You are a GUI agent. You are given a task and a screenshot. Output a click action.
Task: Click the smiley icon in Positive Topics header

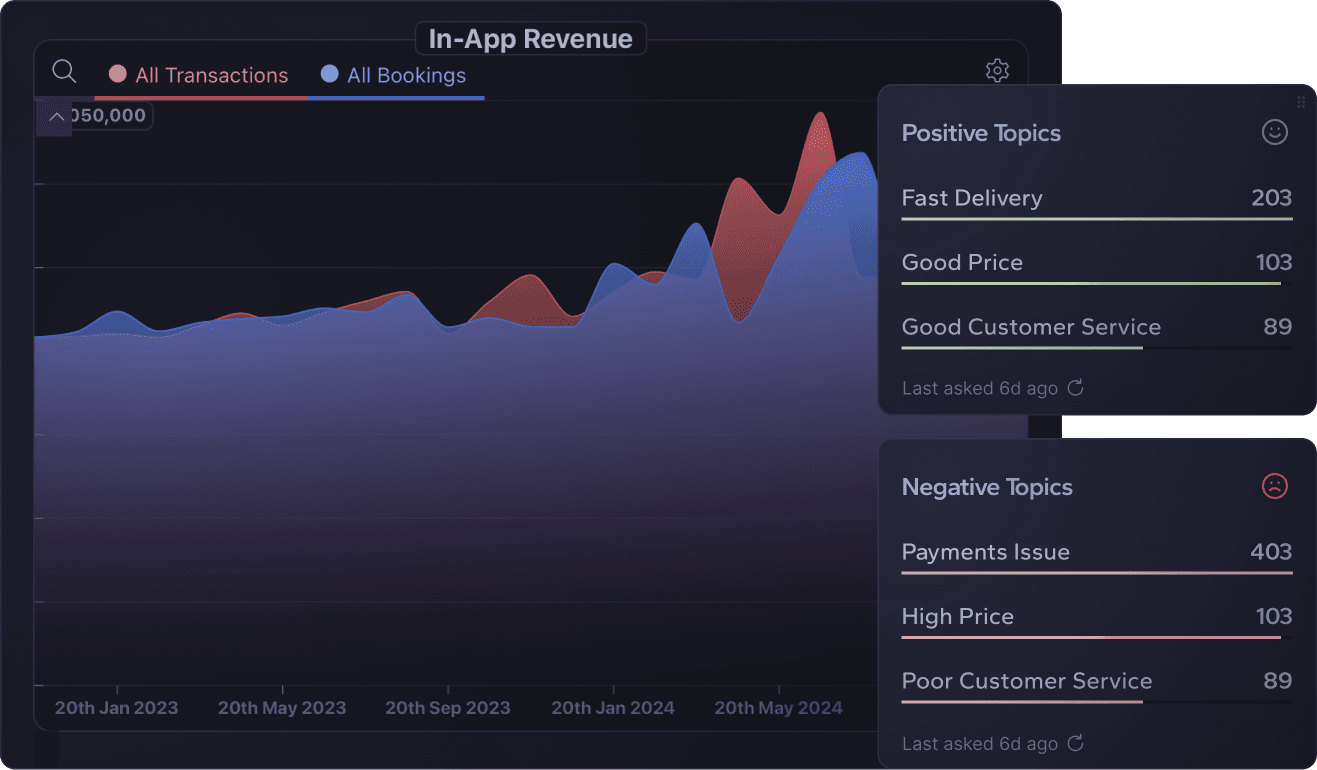[x=1275, y=132]
